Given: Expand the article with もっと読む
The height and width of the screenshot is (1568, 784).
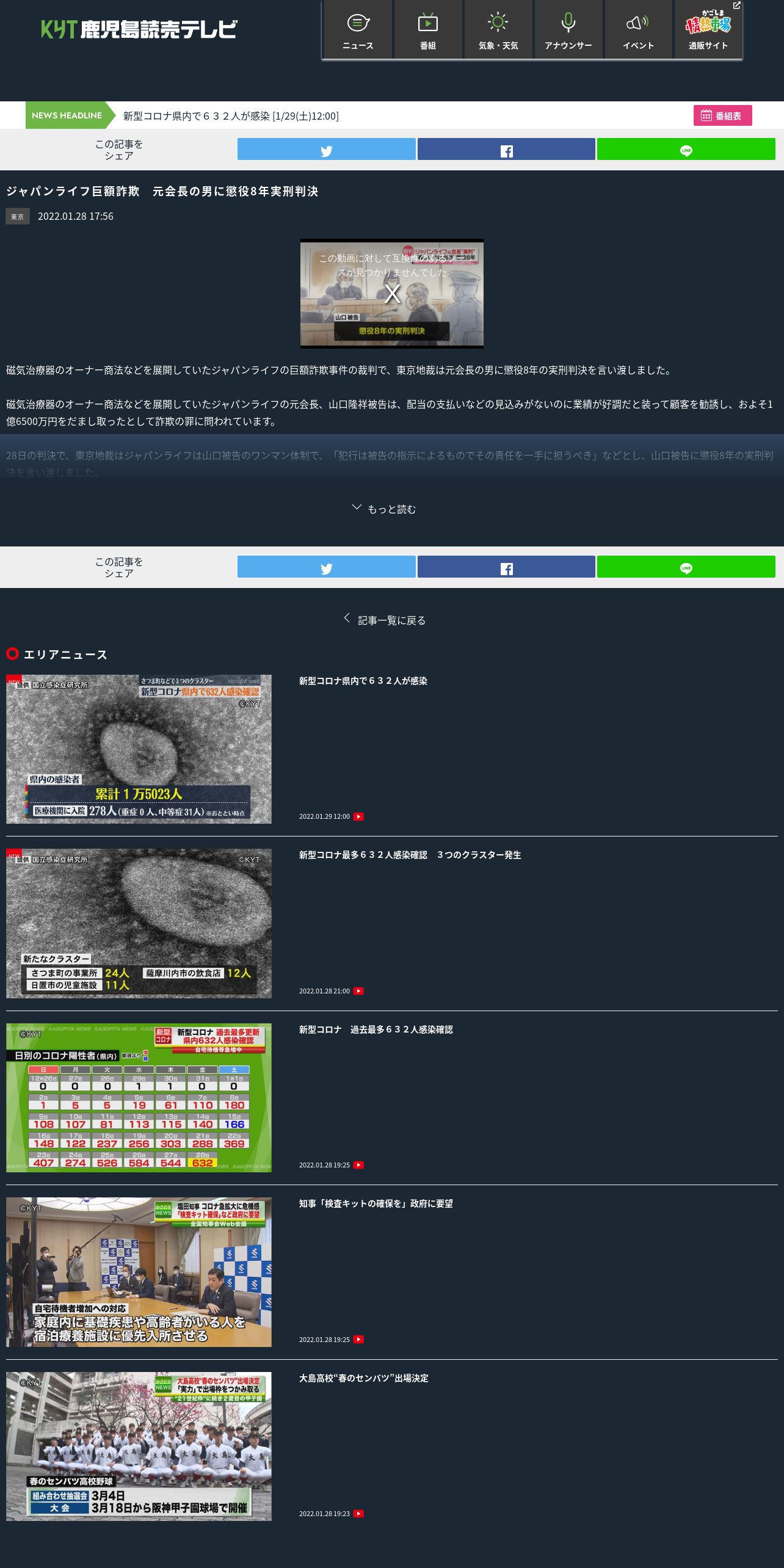Looking at the screenshot, I should click(385, 509).
